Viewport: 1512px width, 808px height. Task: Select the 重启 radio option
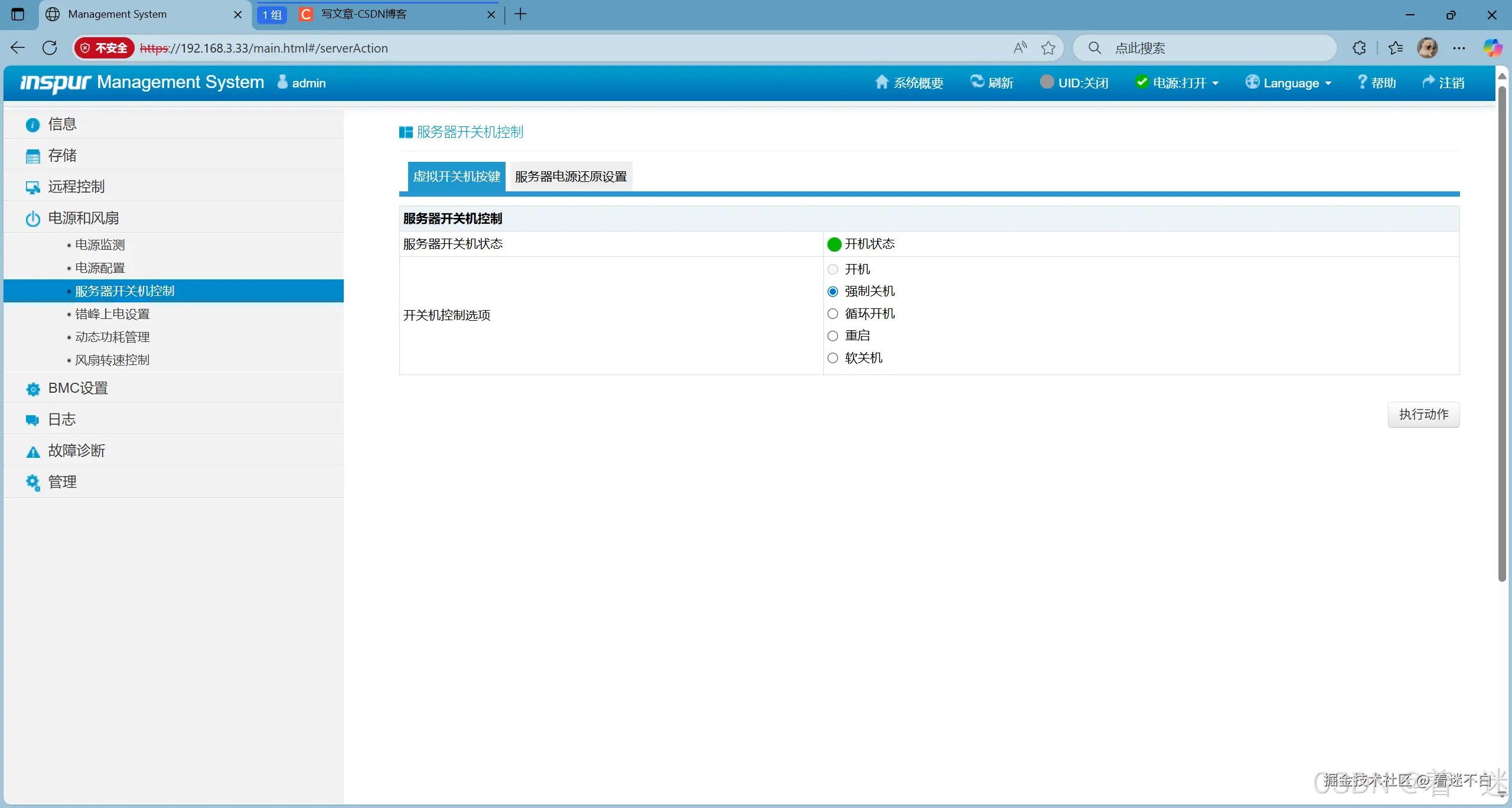(x=833, y=336)
